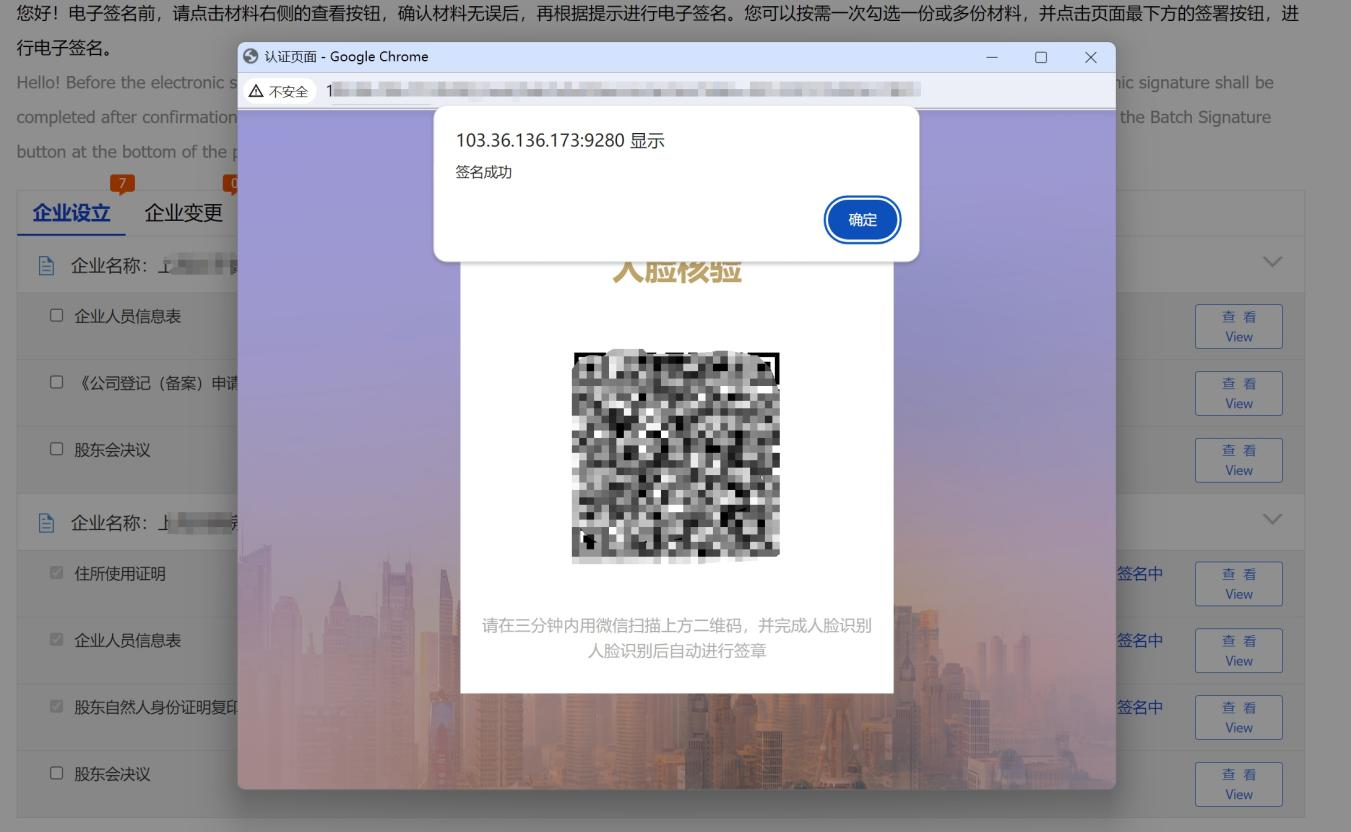View the first company's 企业人员信息表 document

click(x=1238, y=327)
